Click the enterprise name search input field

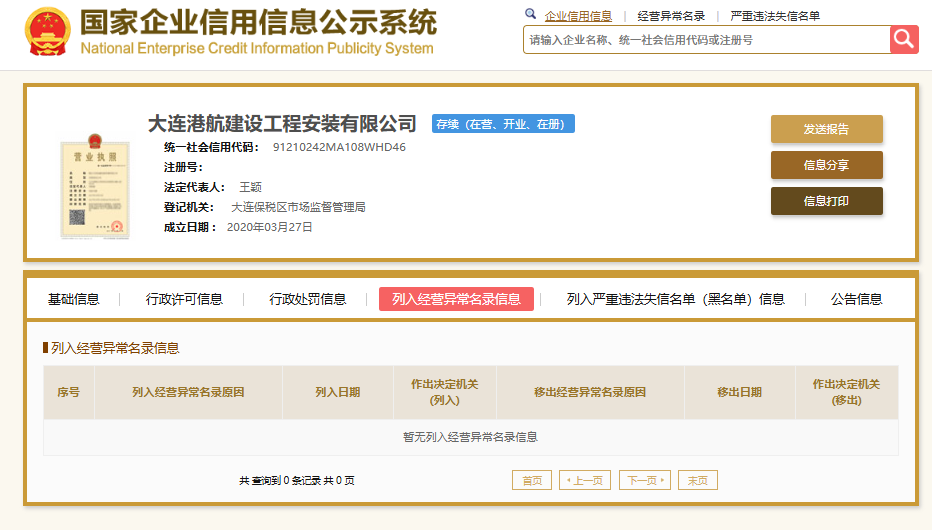707,40
